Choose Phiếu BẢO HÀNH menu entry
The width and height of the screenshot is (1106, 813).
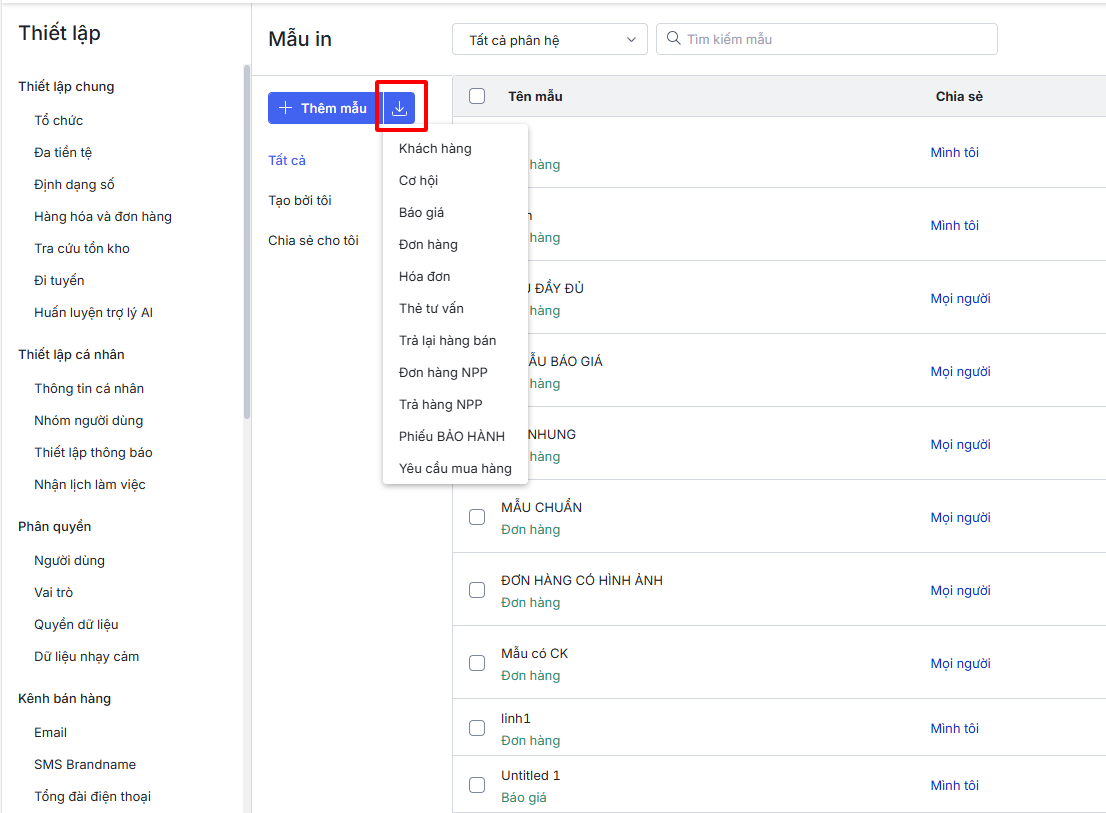click(x=451, y=437)
